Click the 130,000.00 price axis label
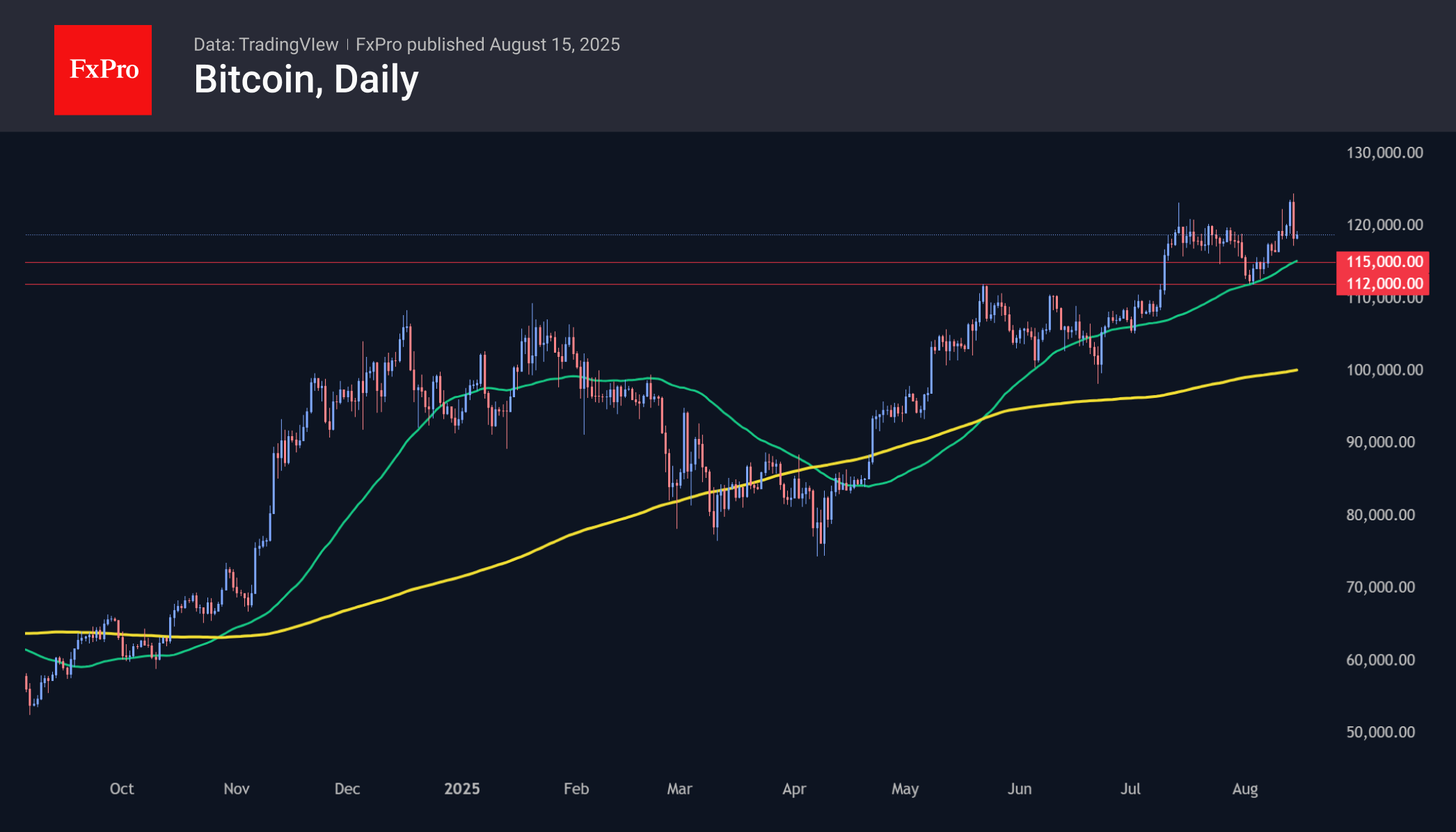This screenshot has width=1456, height=832. tap(1384, 152)
